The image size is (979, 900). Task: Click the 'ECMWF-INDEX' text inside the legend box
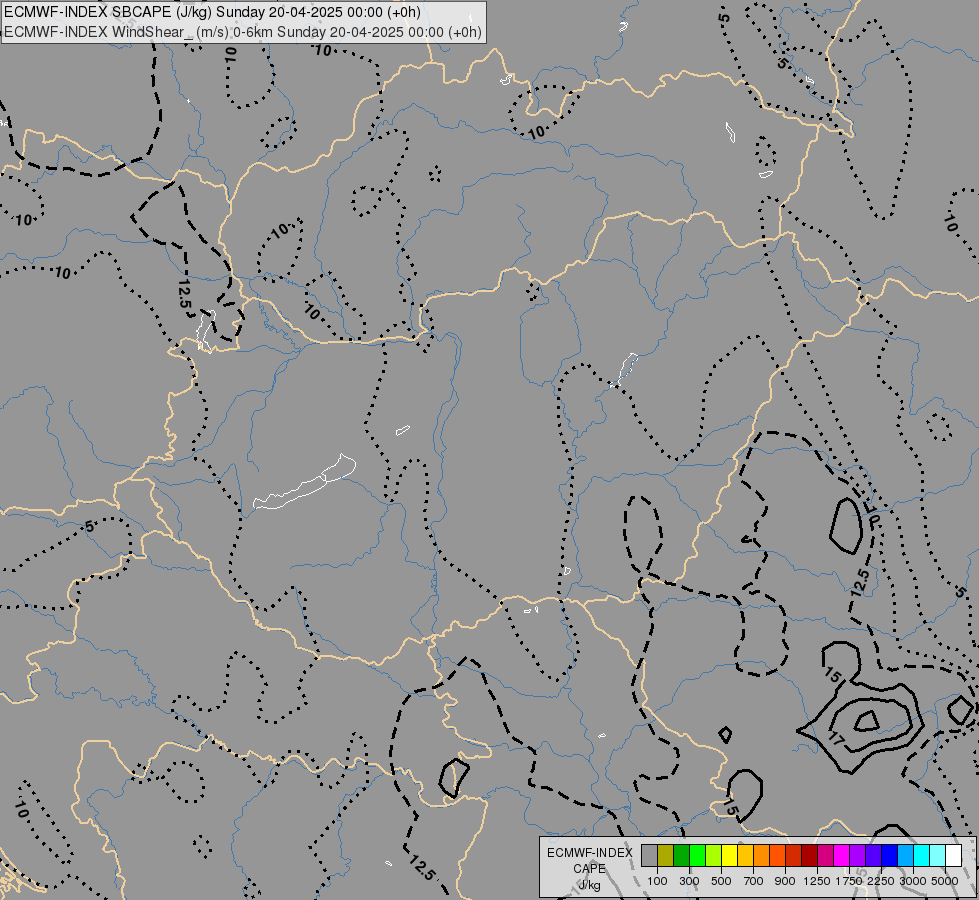tap(589, 853)
